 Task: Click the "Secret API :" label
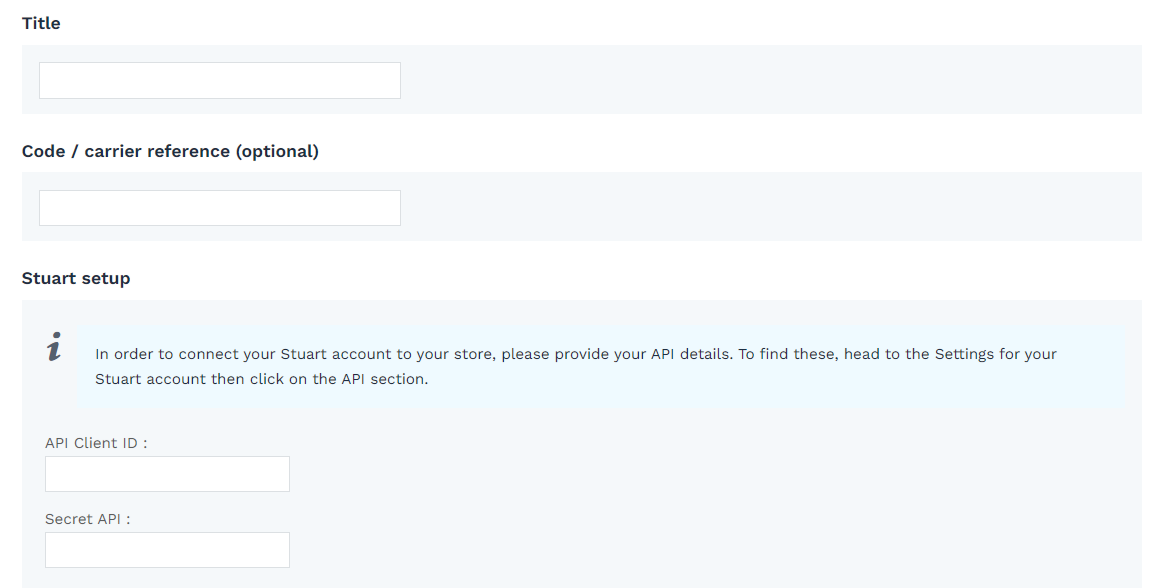point(87,519)
